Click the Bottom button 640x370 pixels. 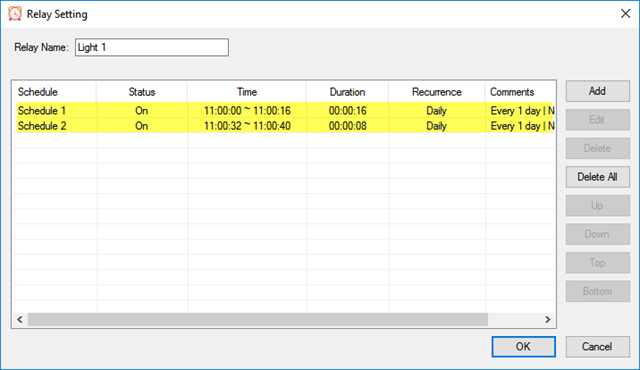[598, 291]
